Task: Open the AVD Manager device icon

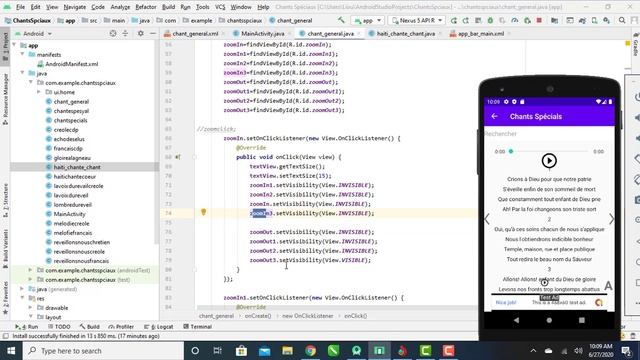Action: tap(595, 20)
